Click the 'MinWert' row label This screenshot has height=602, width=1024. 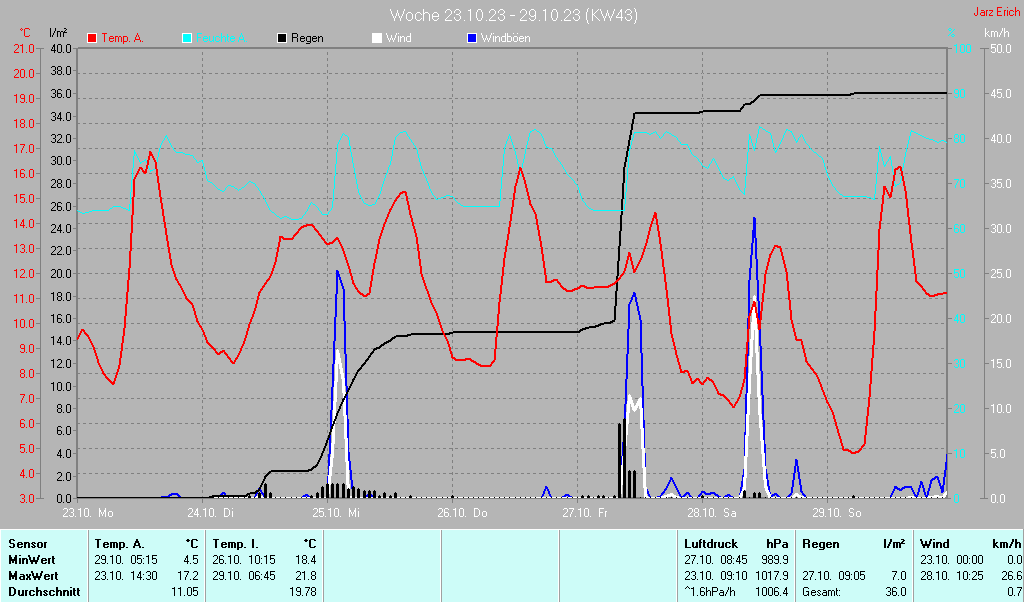tap(32, 560)
